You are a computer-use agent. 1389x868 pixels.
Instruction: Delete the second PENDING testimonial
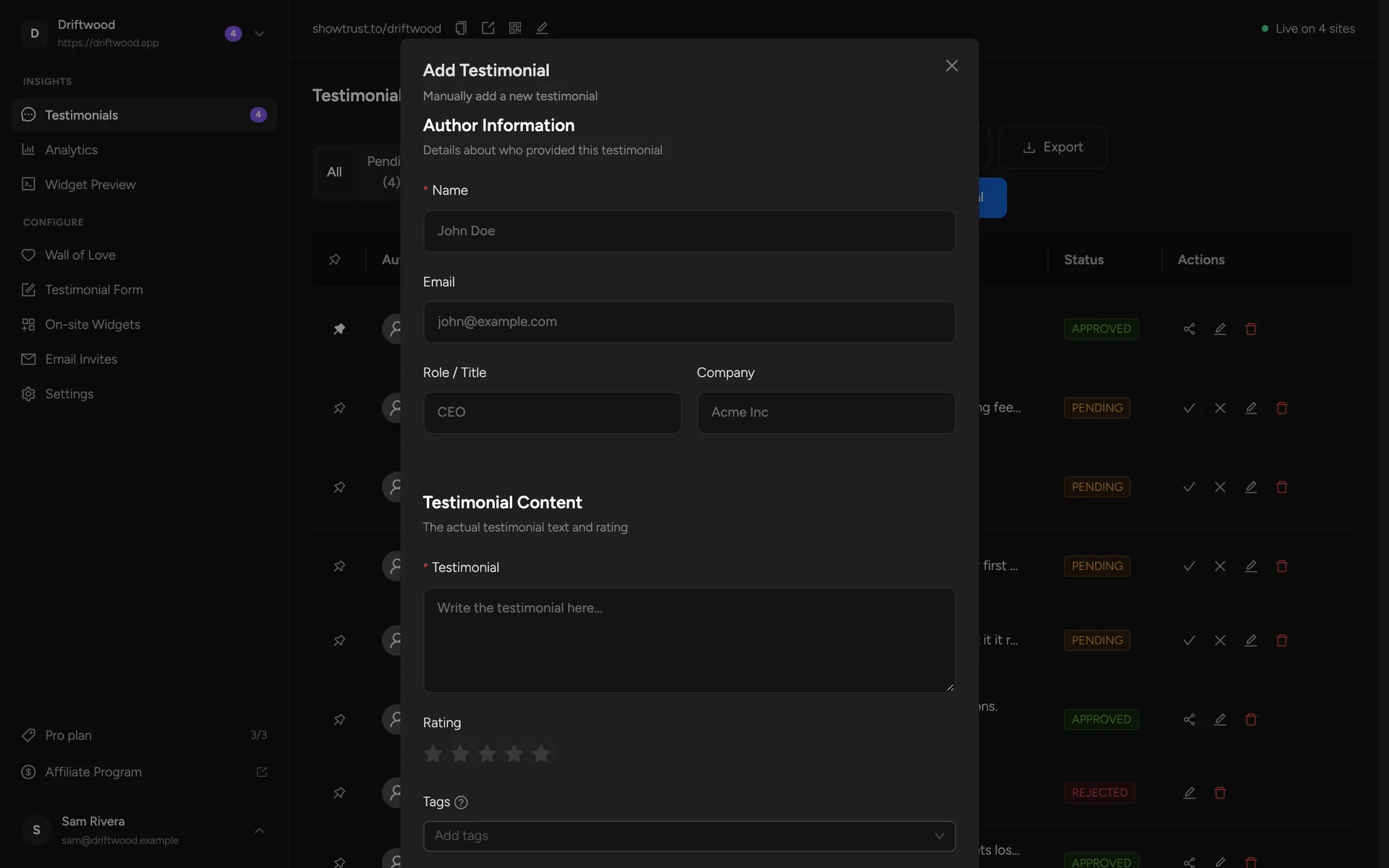[1282, 487]
